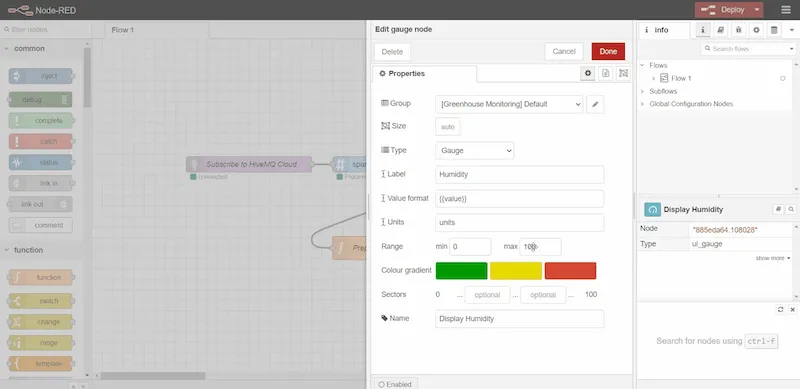Click the Cancel button
The height and width of the screenshot is (389, 800).
564,52
